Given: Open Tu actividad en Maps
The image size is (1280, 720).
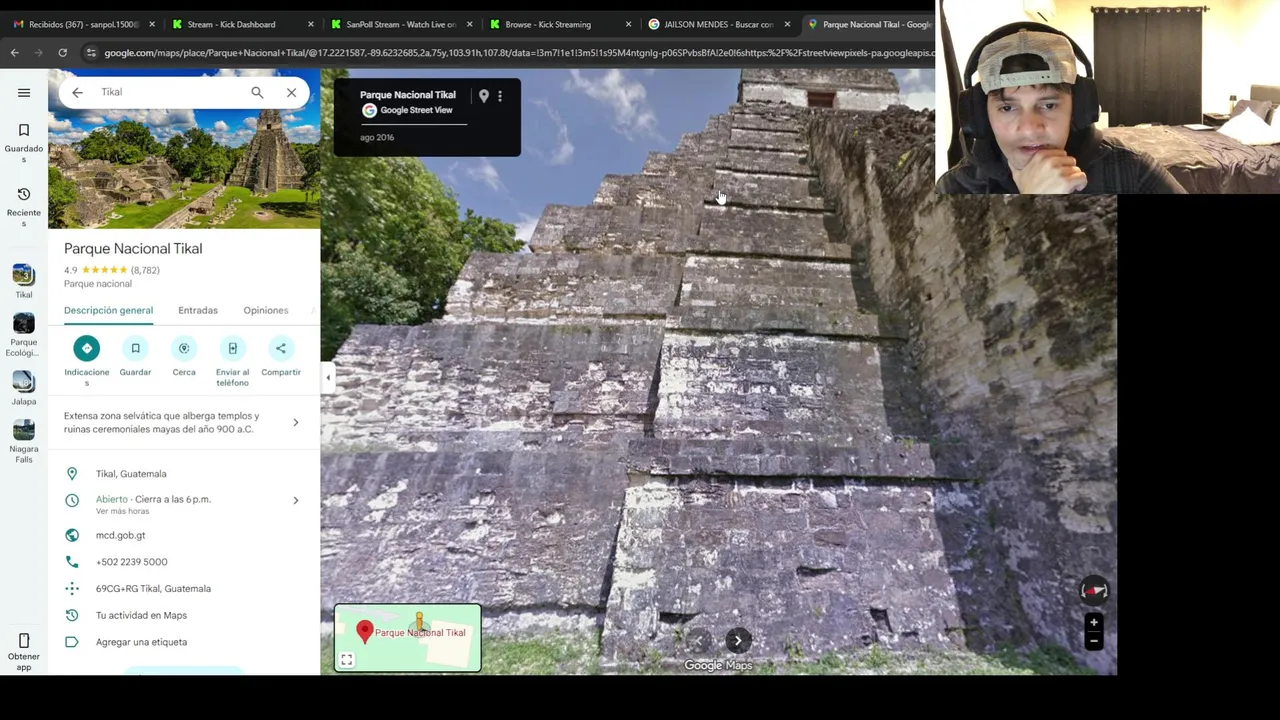Looking at the screenshot, I should pyautogui.click(x=141, y=615).
